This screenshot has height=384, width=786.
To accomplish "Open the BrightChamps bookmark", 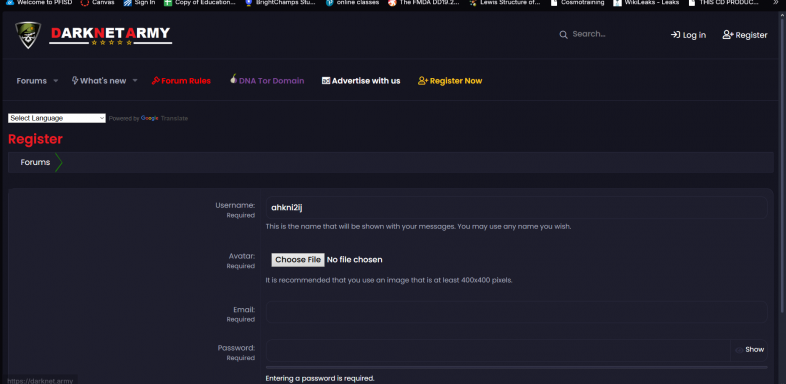I will [x=281, y=3].
